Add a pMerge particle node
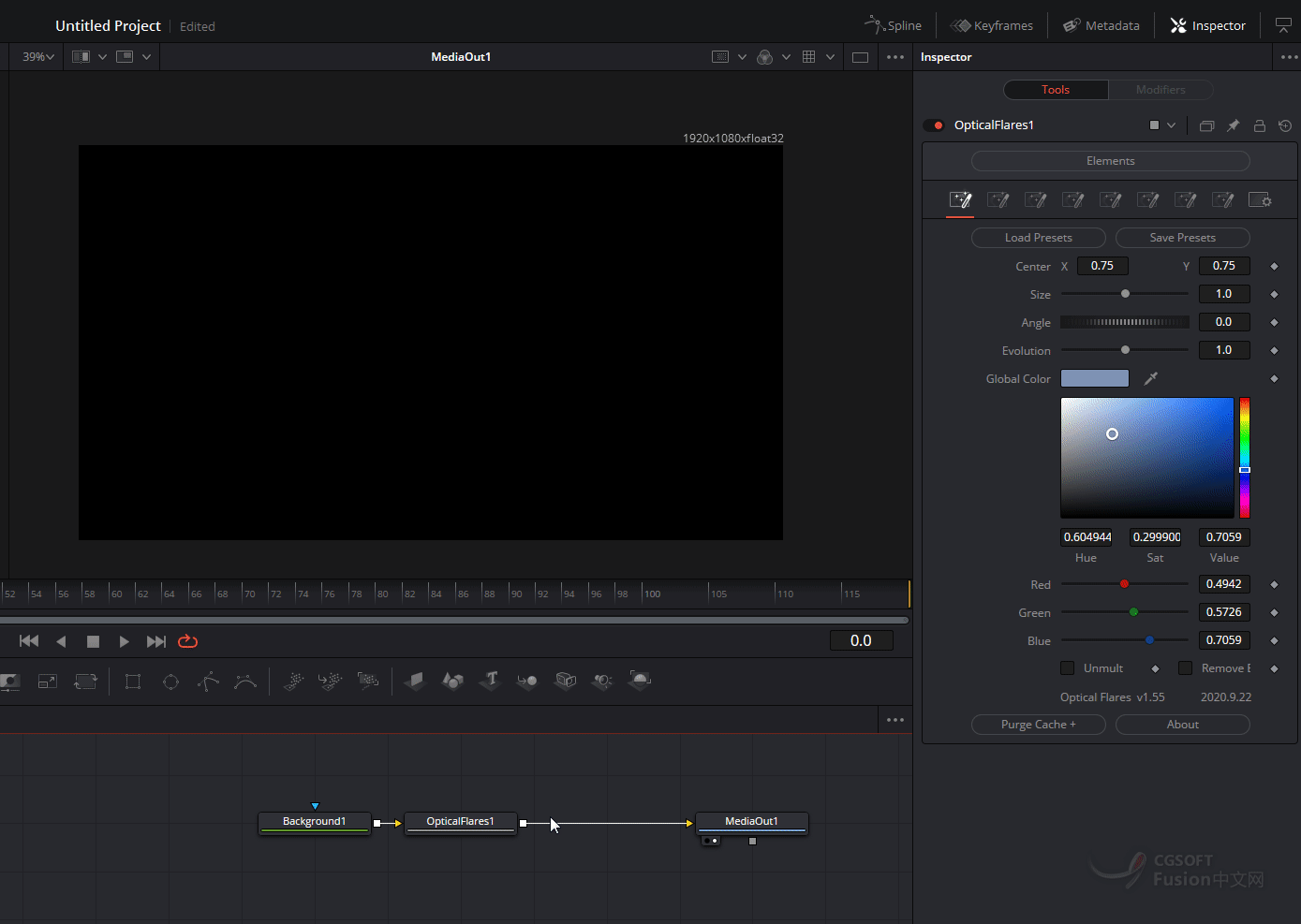 coord(331,682)
